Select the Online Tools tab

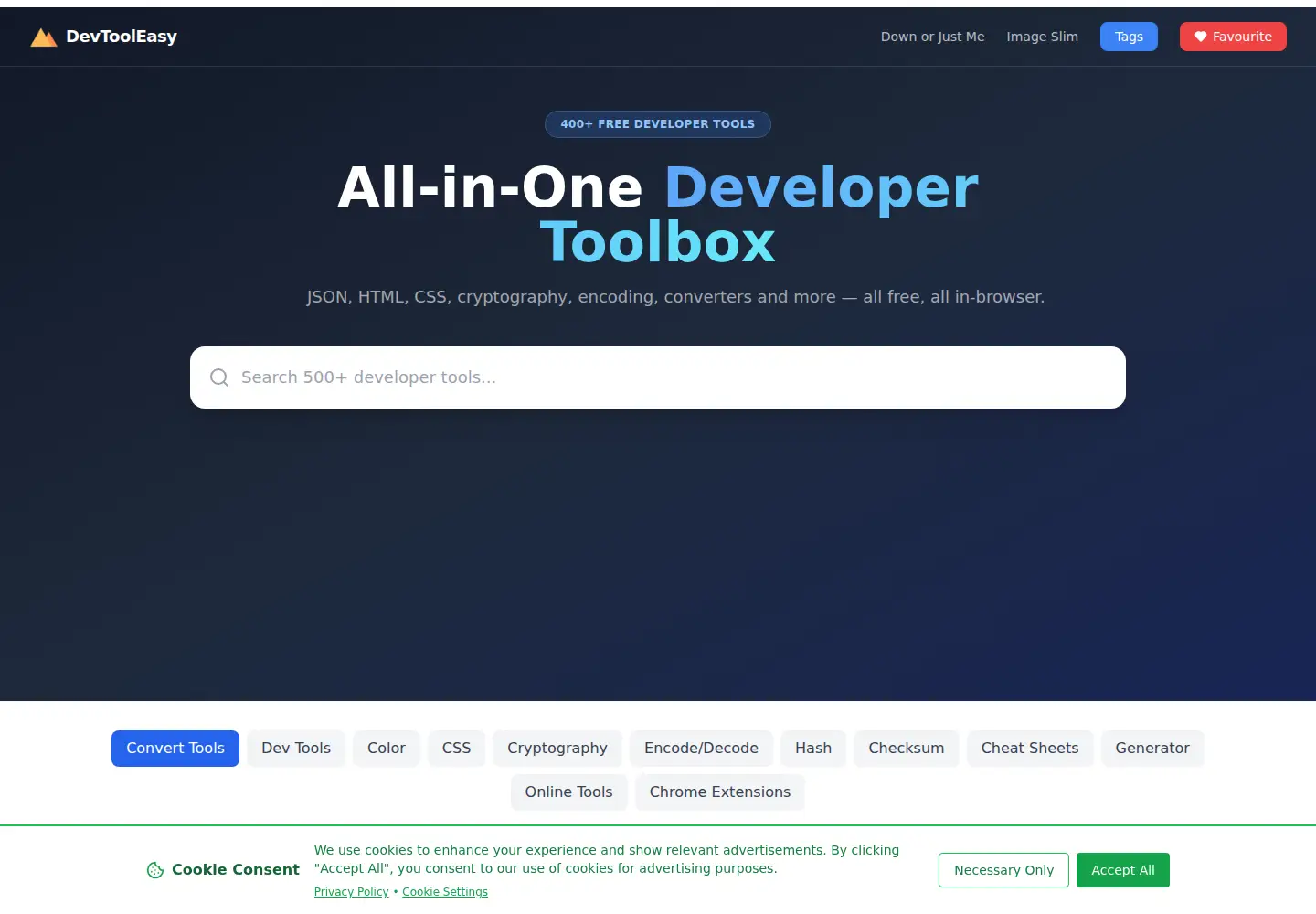point(568,792)
